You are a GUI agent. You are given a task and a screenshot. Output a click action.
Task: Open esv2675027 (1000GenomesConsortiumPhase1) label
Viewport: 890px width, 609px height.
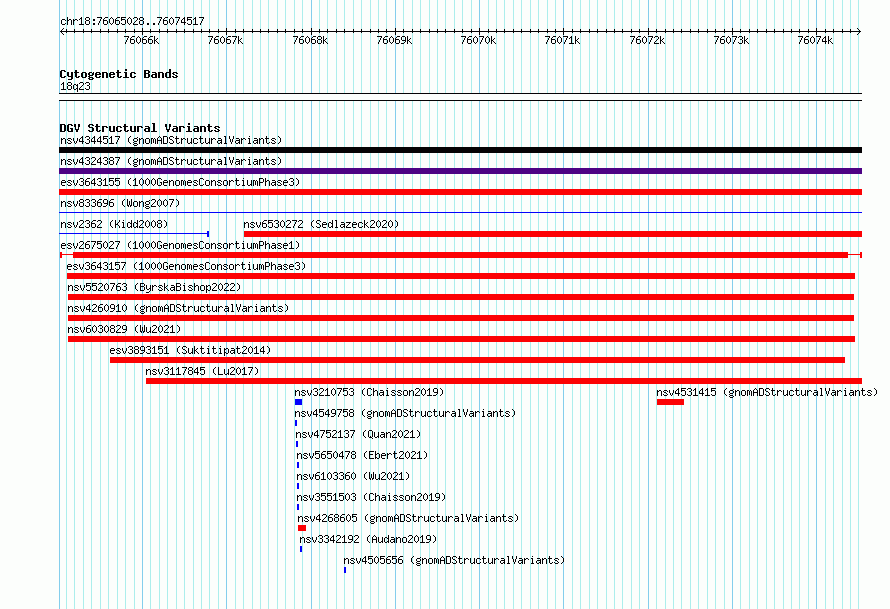(180, 245)
